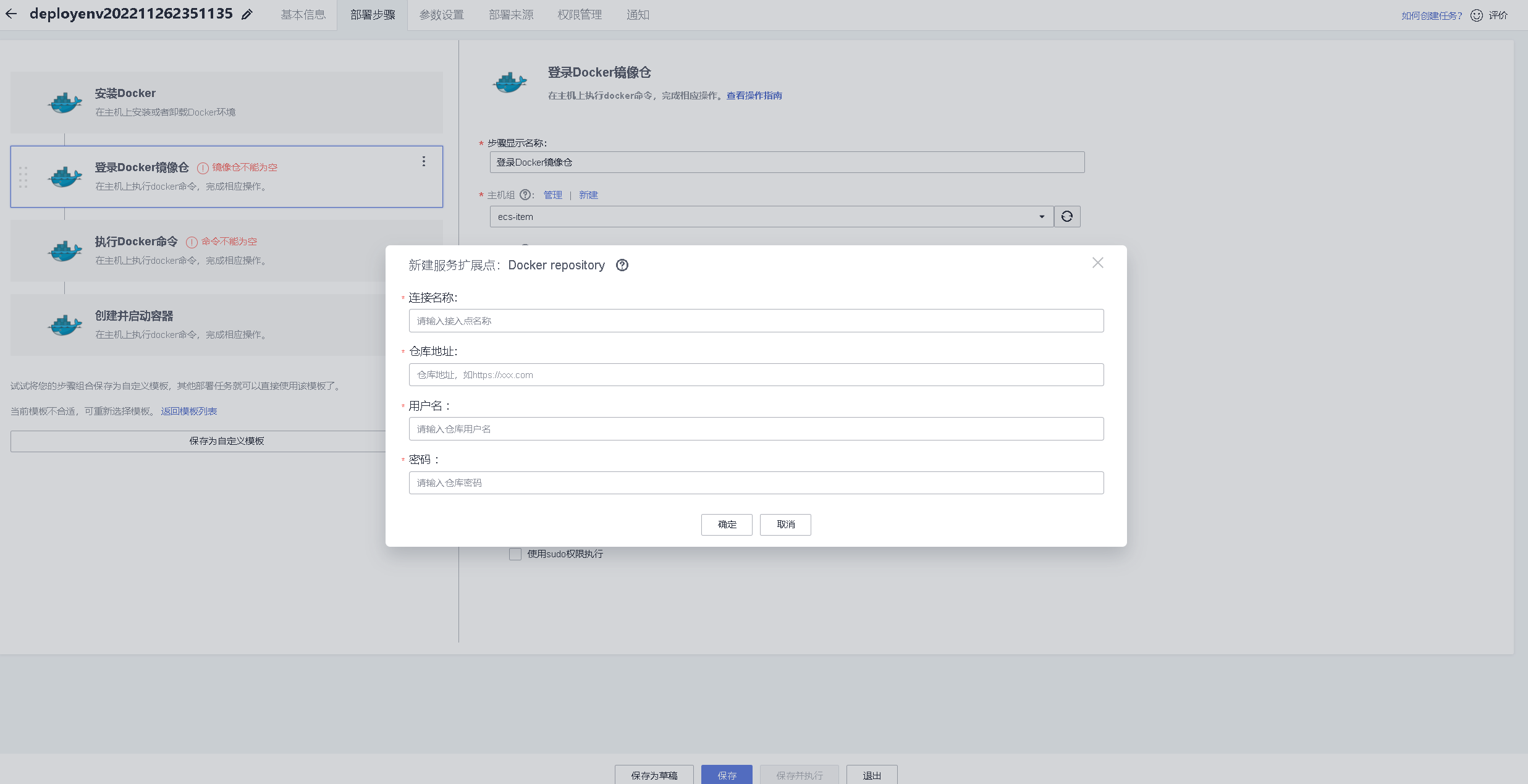1528x784 pixels.
Task: Switch to the 权限管理 tab
Action: pyautogui.click(x=579, y=14)
